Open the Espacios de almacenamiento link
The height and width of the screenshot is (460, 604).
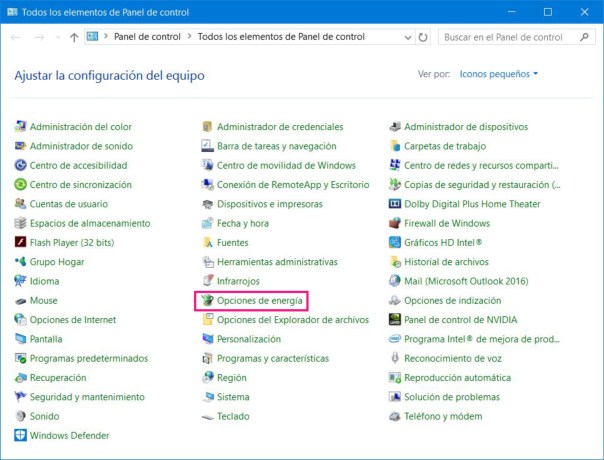click(90, 223)
